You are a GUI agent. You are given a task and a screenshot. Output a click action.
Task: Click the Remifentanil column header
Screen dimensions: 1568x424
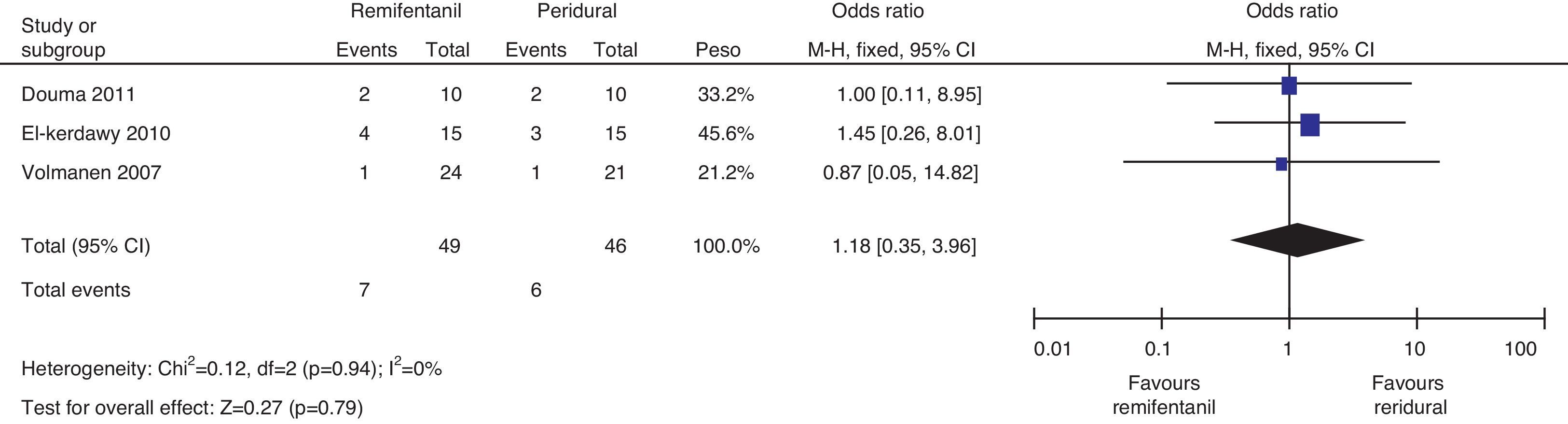point(405,11)
